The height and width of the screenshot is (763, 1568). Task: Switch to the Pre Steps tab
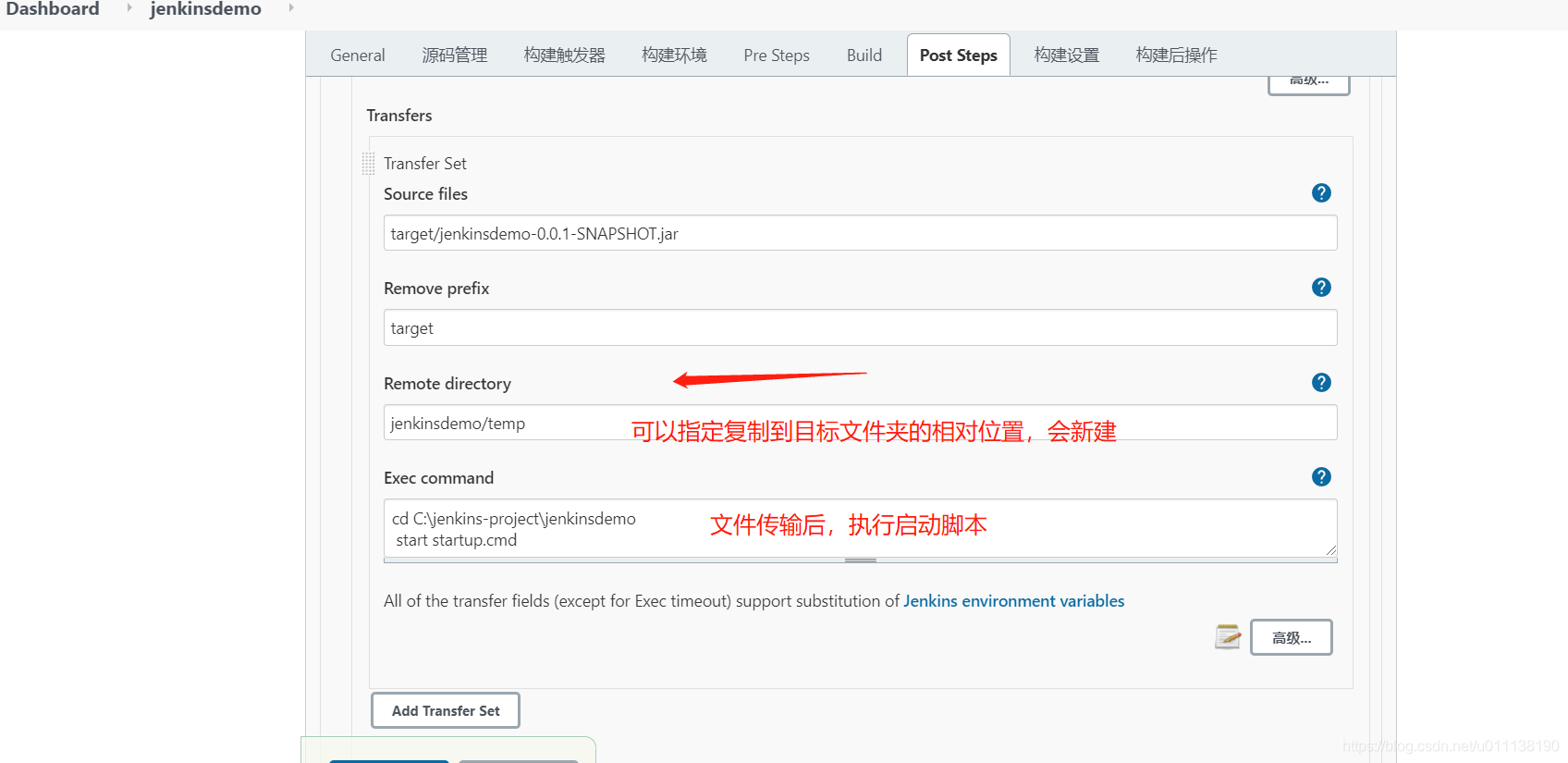777,55
